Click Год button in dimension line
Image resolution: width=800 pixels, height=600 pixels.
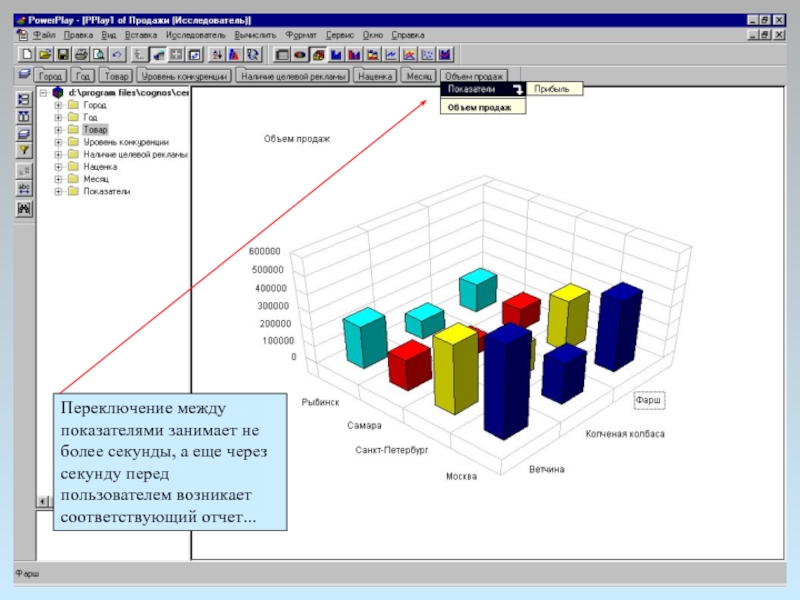click(x=83, y=76)
